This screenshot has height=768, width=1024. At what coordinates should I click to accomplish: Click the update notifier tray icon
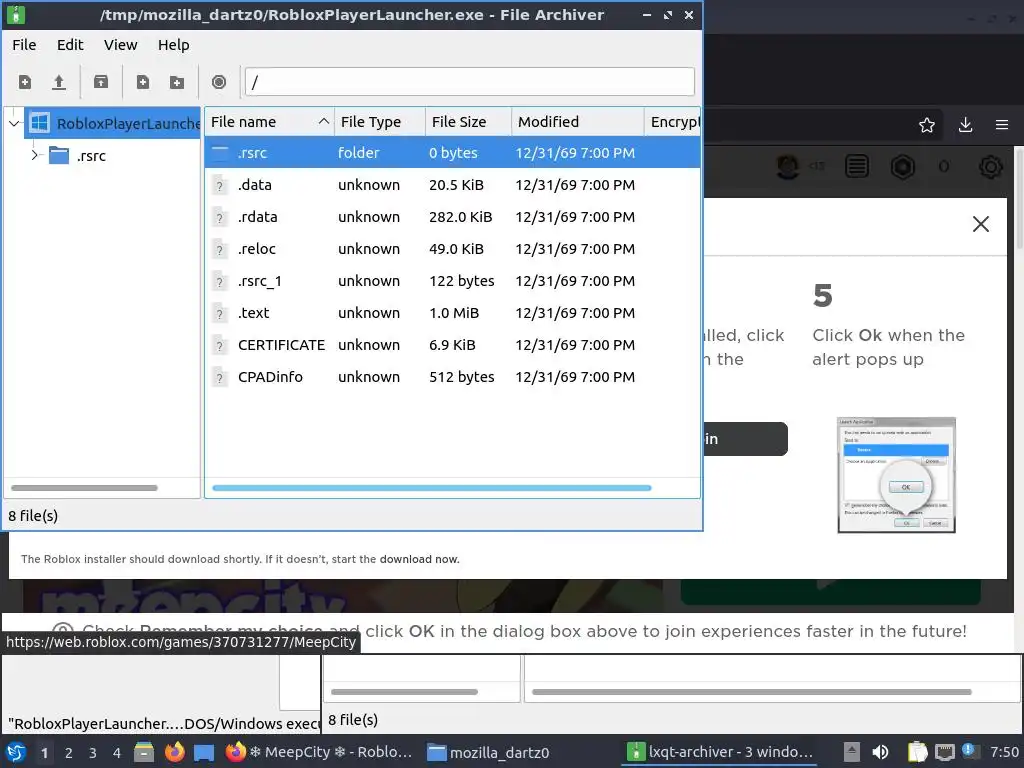pyautogui.click(x=970, y=751)
